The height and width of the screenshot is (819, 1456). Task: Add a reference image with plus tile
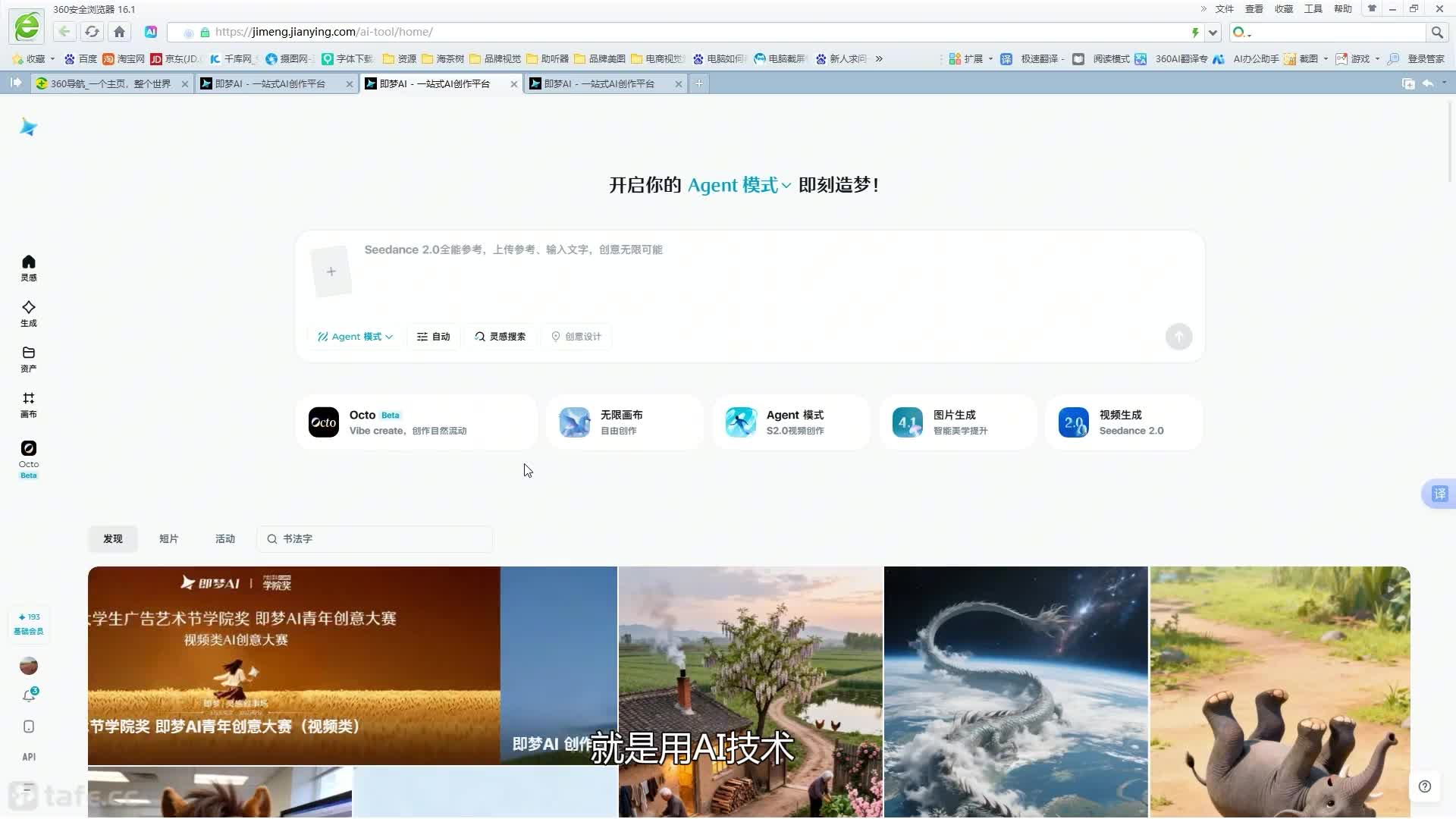coord(331,271)
